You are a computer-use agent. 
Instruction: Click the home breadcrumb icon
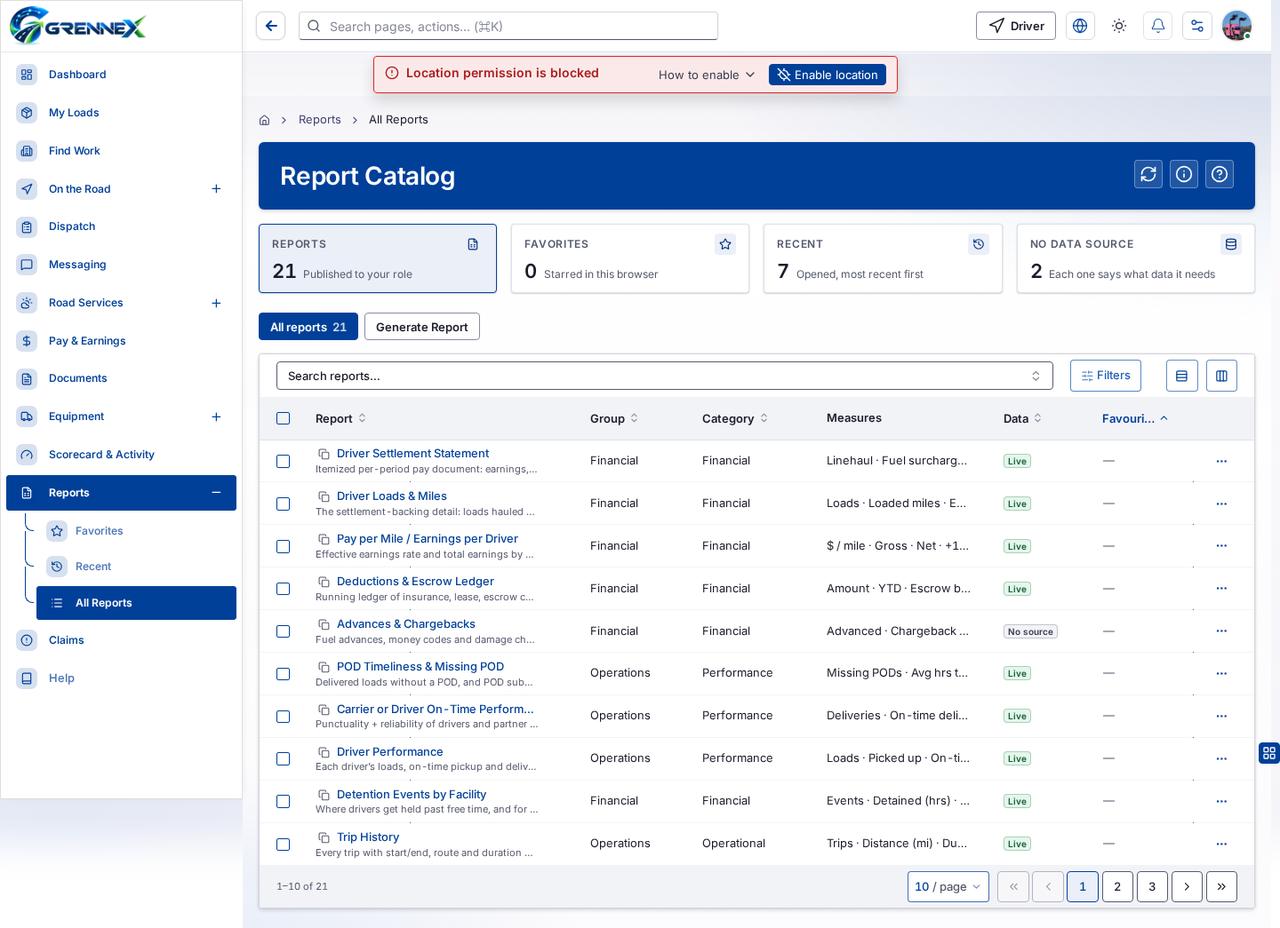tap(264, 120)
